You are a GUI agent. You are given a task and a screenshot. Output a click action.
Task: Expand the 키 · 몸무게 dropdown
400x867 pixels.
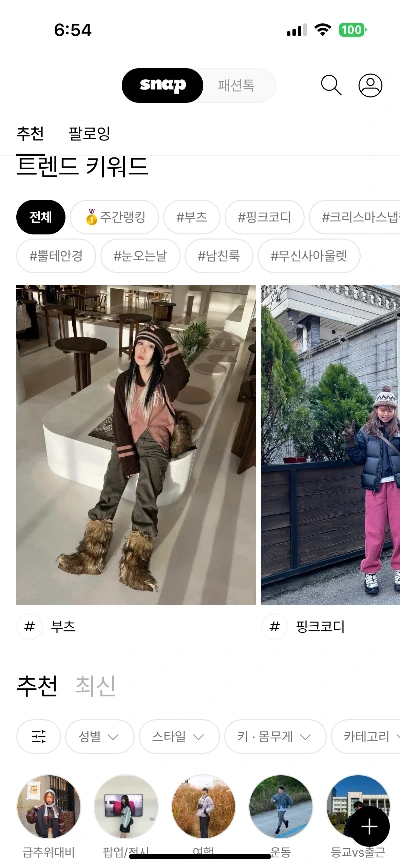pos(275,737)
